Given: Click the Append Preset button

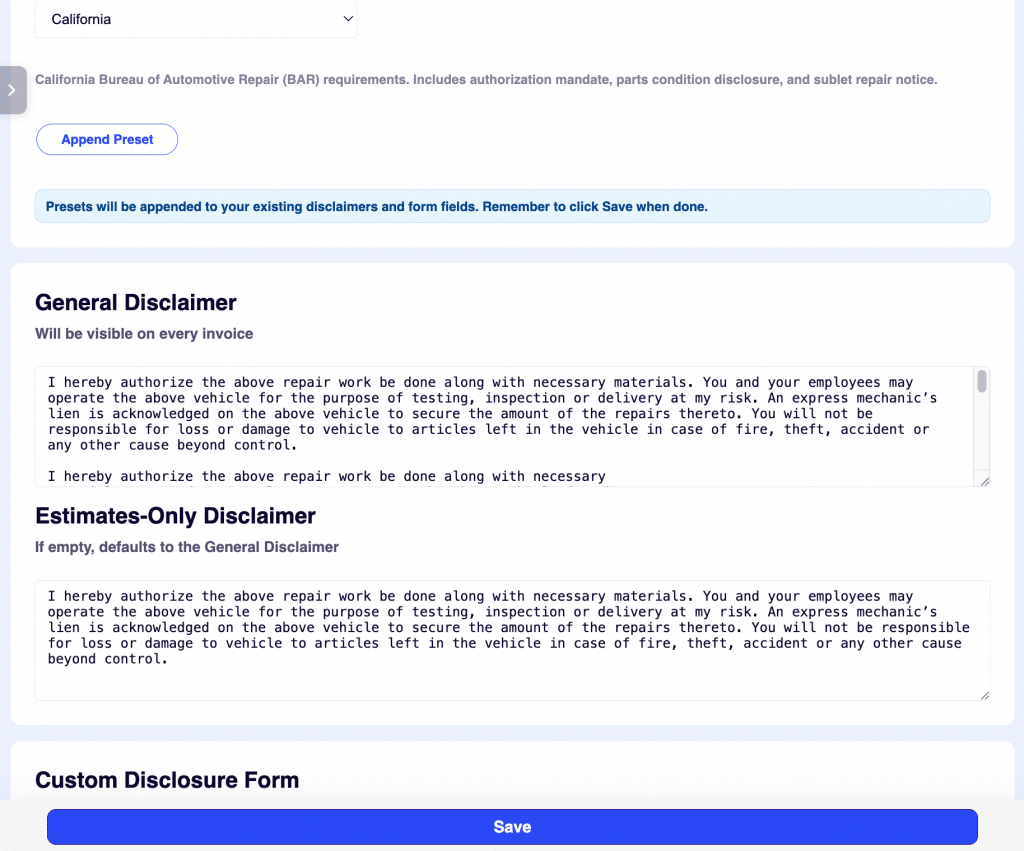Looking at the screenshot, I should (x=106, y=139).
